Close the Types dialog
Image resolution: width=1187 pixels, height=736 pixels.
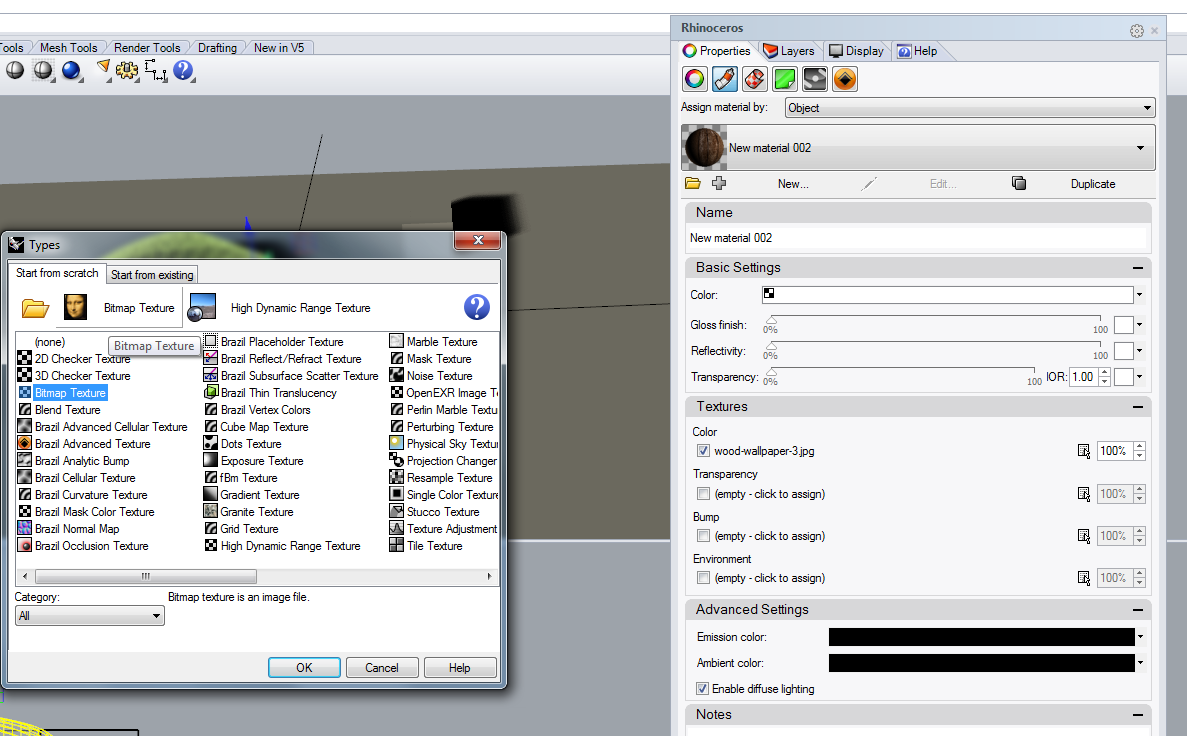tap(478, 240)
